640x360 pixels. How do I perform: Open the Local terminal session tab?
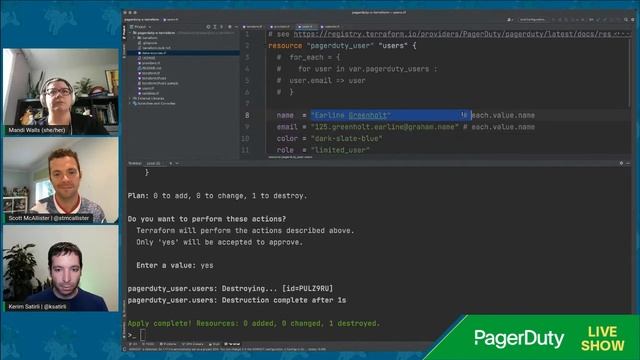click(x=154, y=163)
